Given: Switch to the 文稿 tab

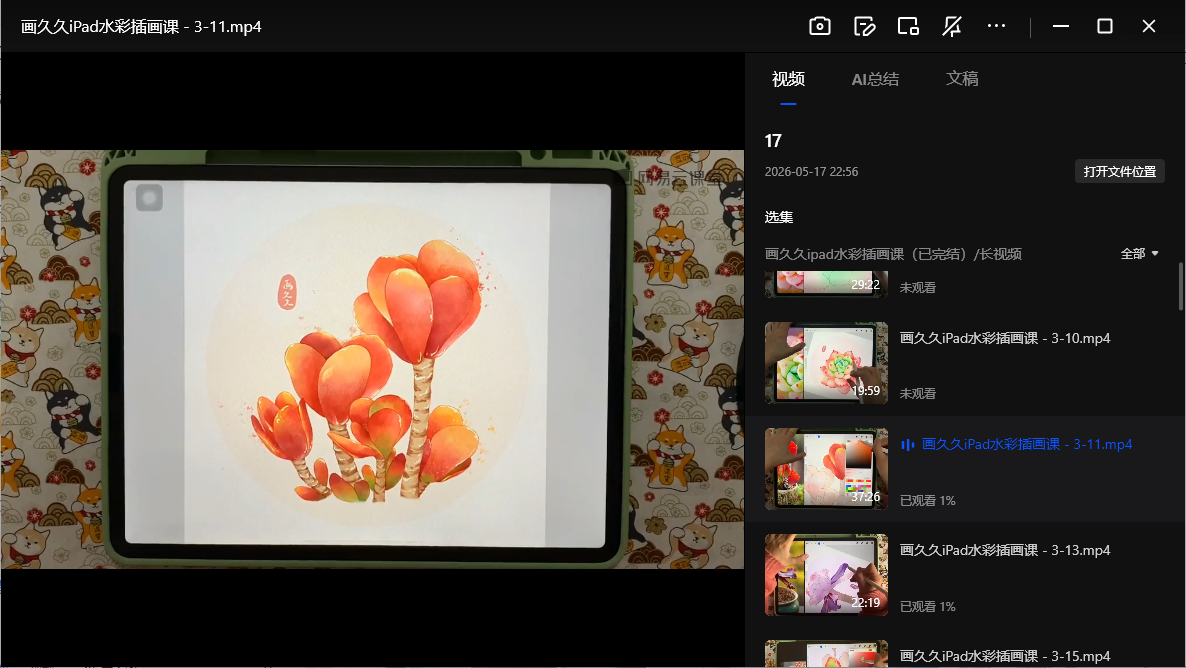Looking at the screenshot, I should pos(962,79).
